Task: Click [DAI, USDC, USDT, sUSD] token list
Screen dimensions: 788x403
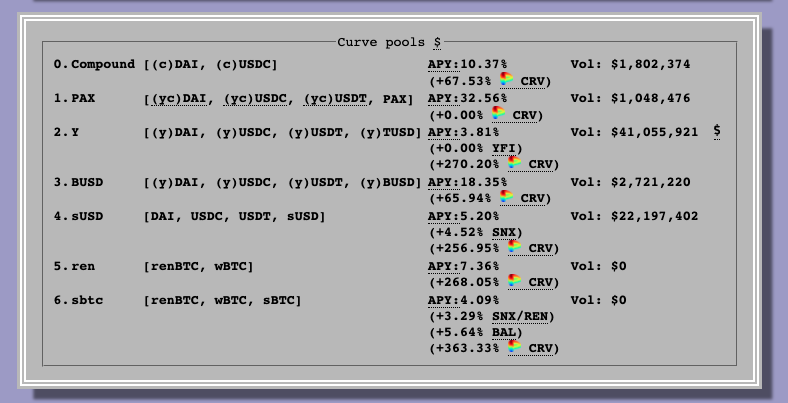Action: 234,217
